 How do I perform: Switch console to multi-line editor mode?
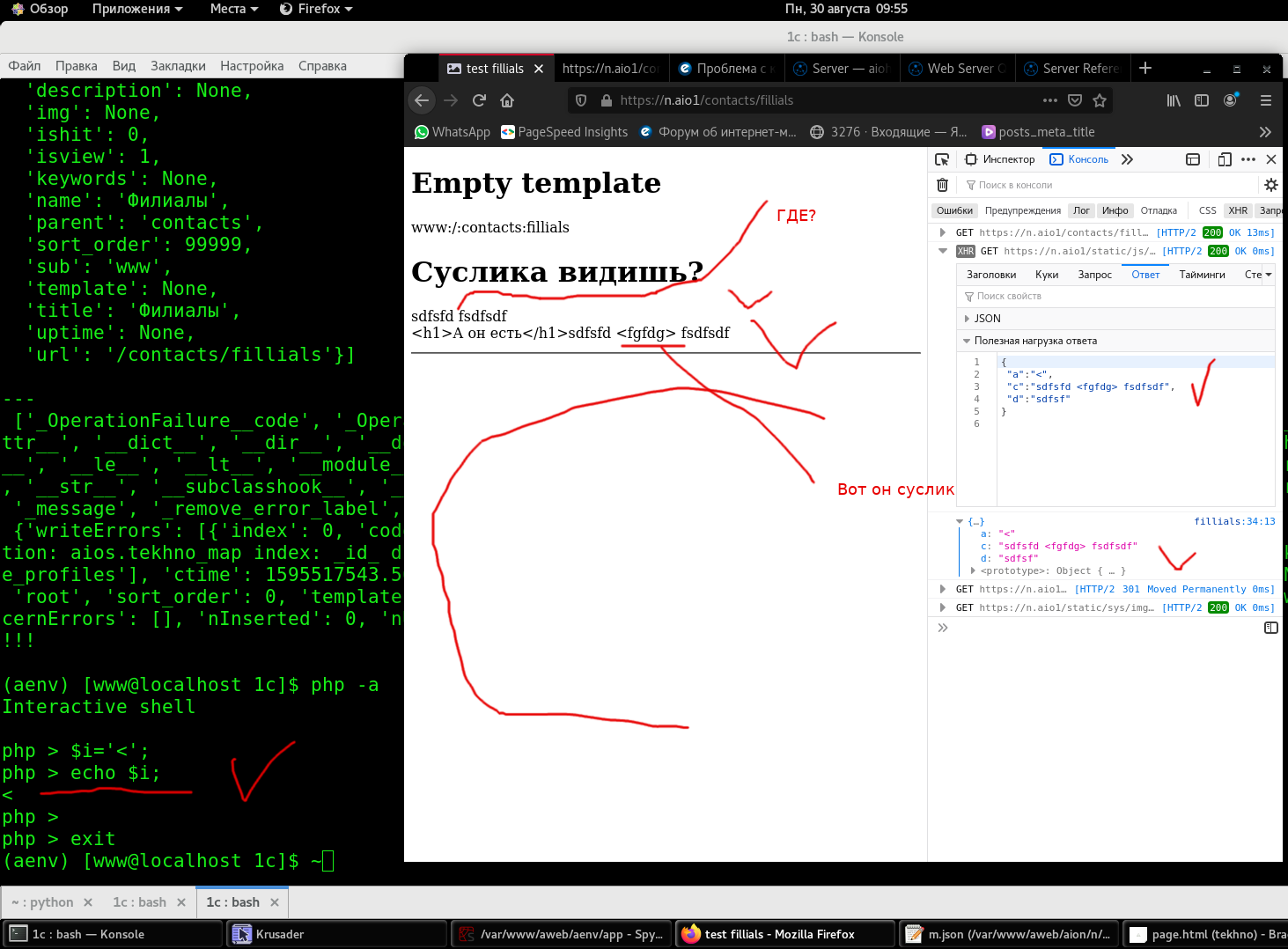(x=1271, y=628)
